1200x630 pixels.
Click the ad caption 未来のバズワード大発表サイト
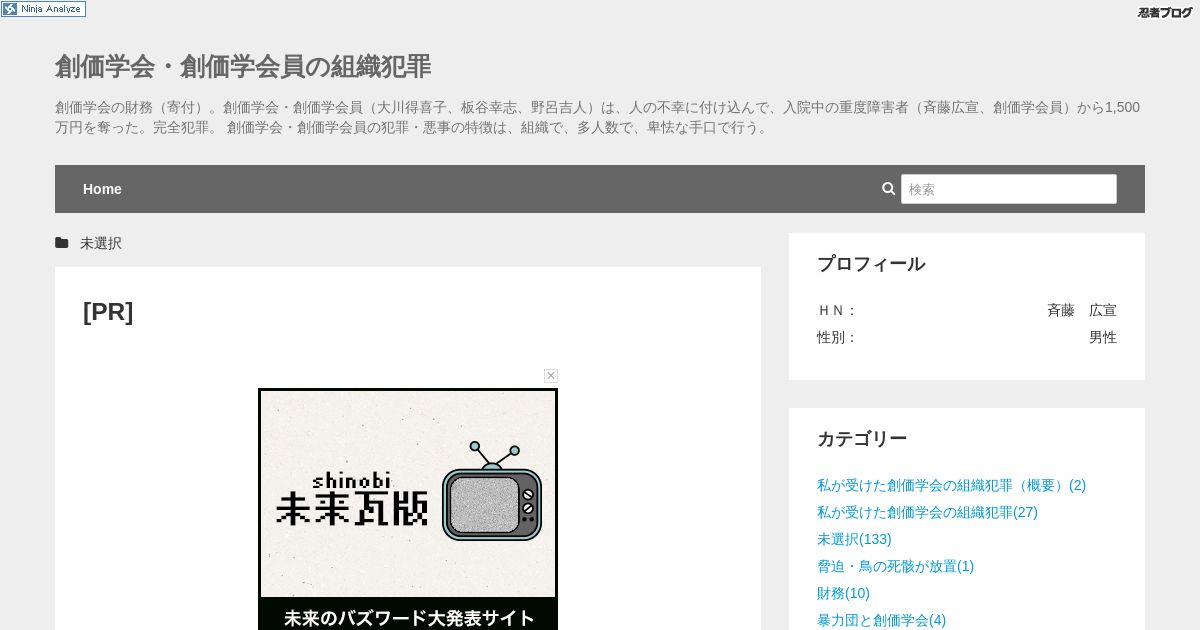[x=408, y=618]
